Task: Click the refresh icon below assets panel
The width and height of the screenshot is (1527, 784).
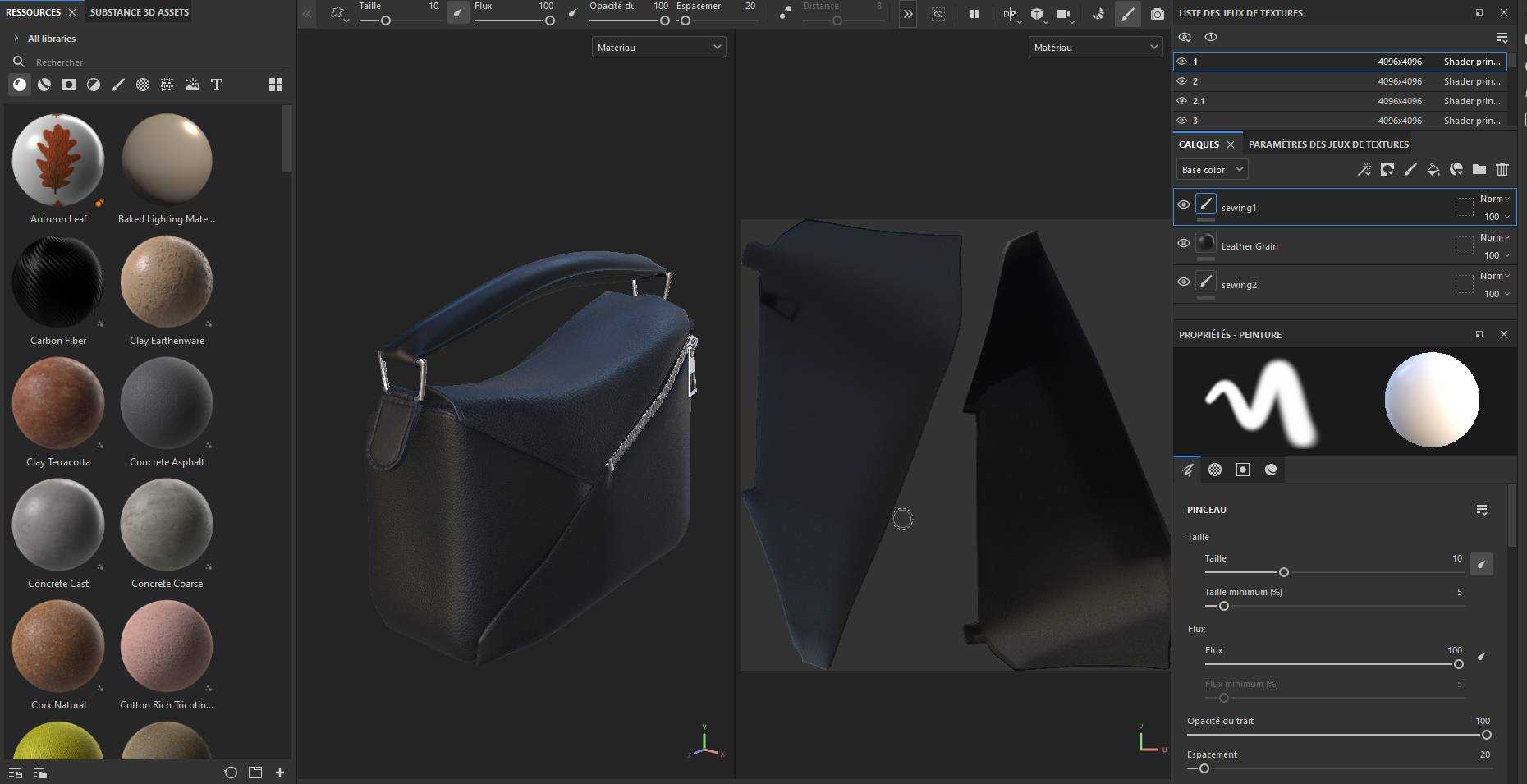Action: (x=231, y=773)
